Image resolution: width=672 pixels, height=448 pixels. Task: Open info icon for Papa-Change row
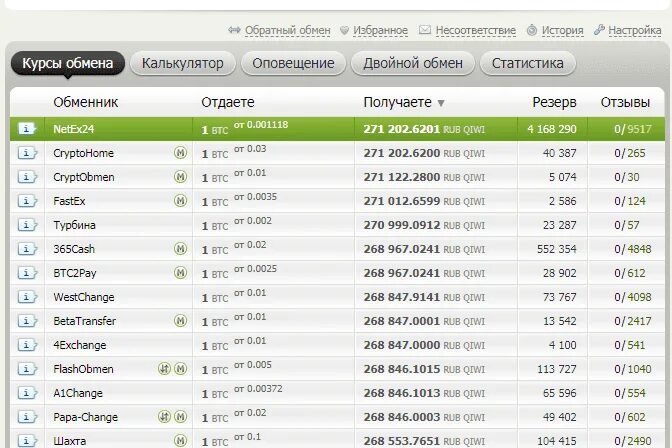point(27,417)
